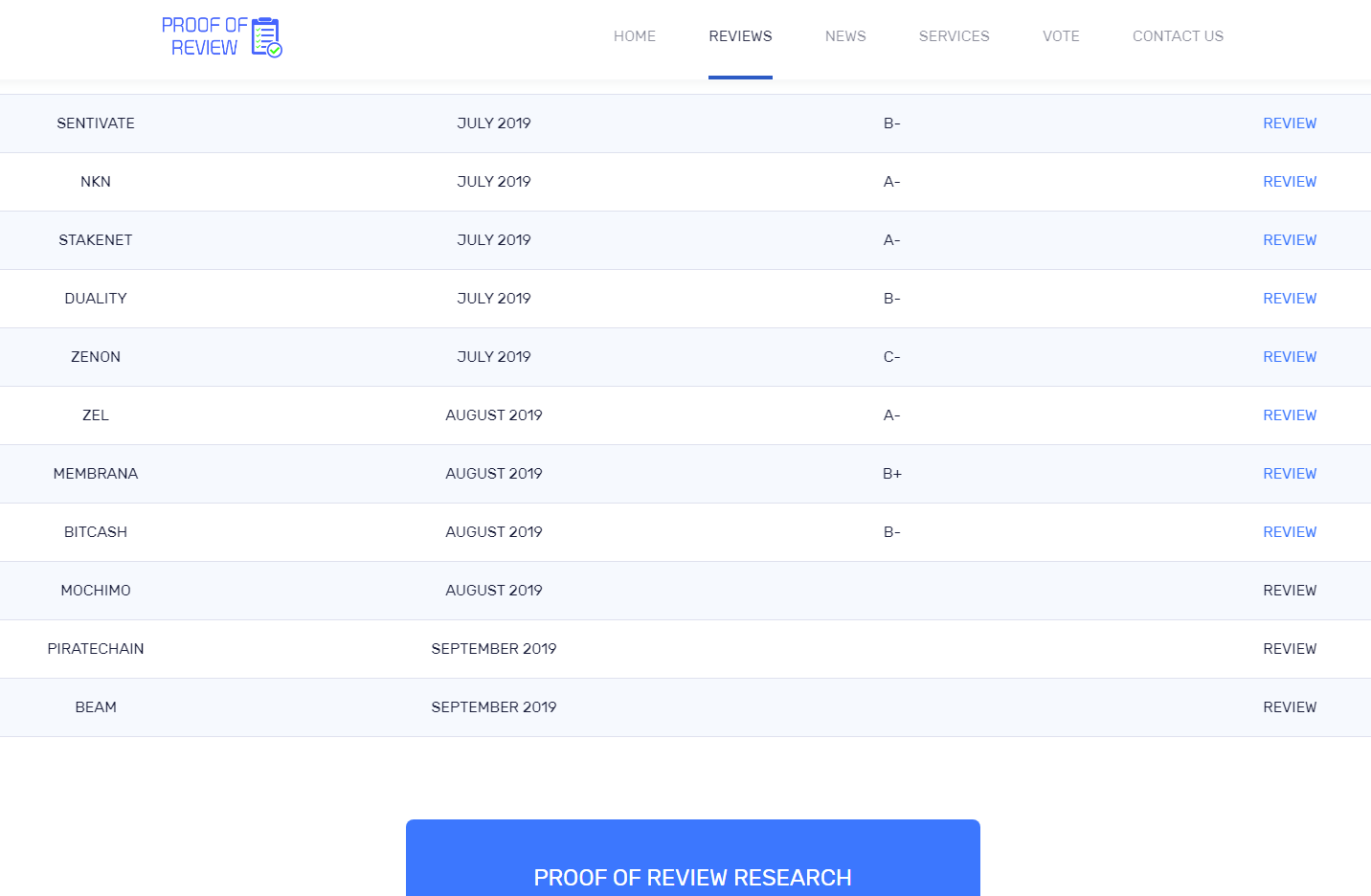Select the ZEL project name
This screenshot has width=1371, height=896.
[x=96, y=415]
